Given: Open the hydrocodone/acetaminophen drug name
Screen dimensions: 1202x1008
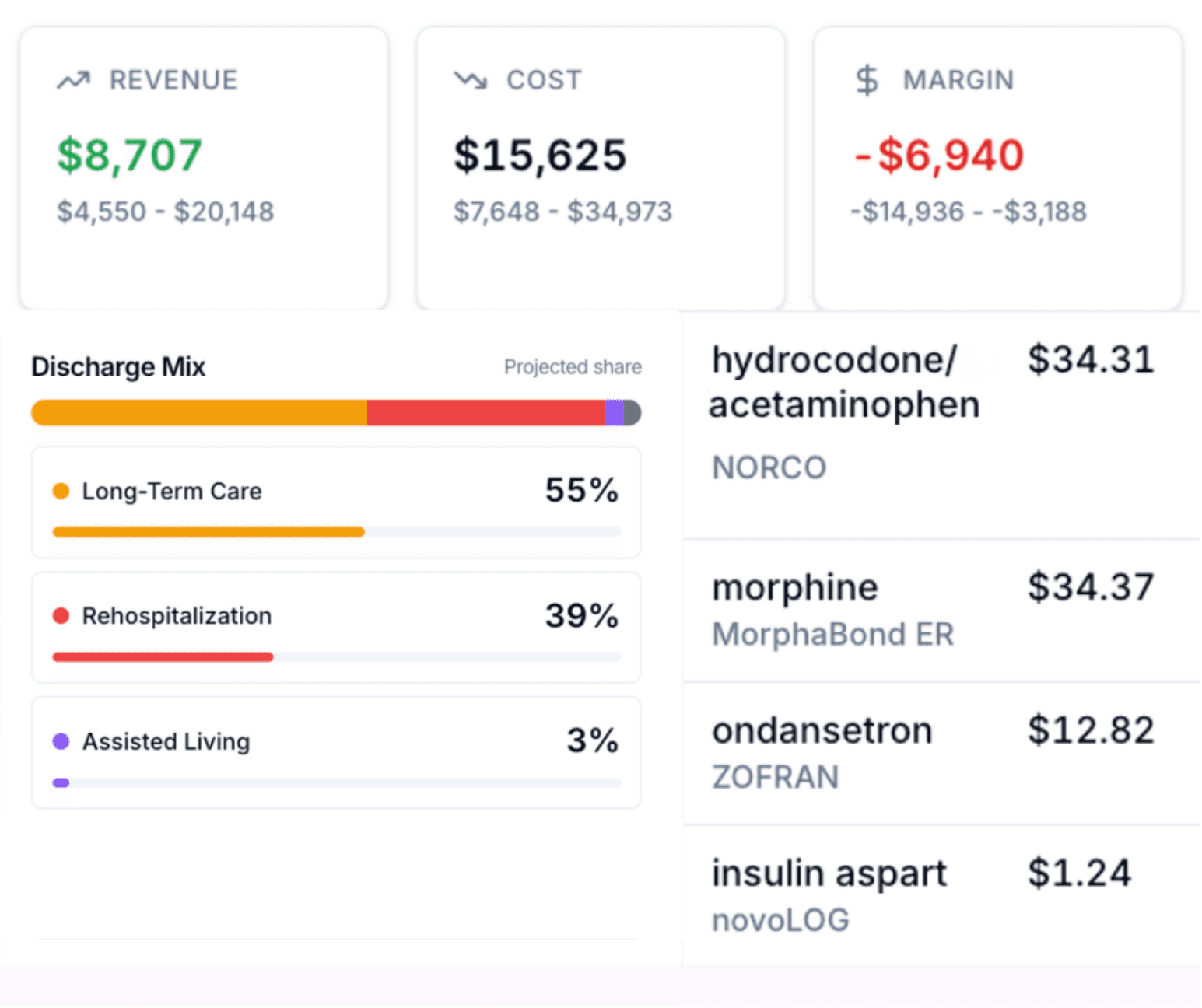Looking at the screenshot, I should tap(844, 382).
